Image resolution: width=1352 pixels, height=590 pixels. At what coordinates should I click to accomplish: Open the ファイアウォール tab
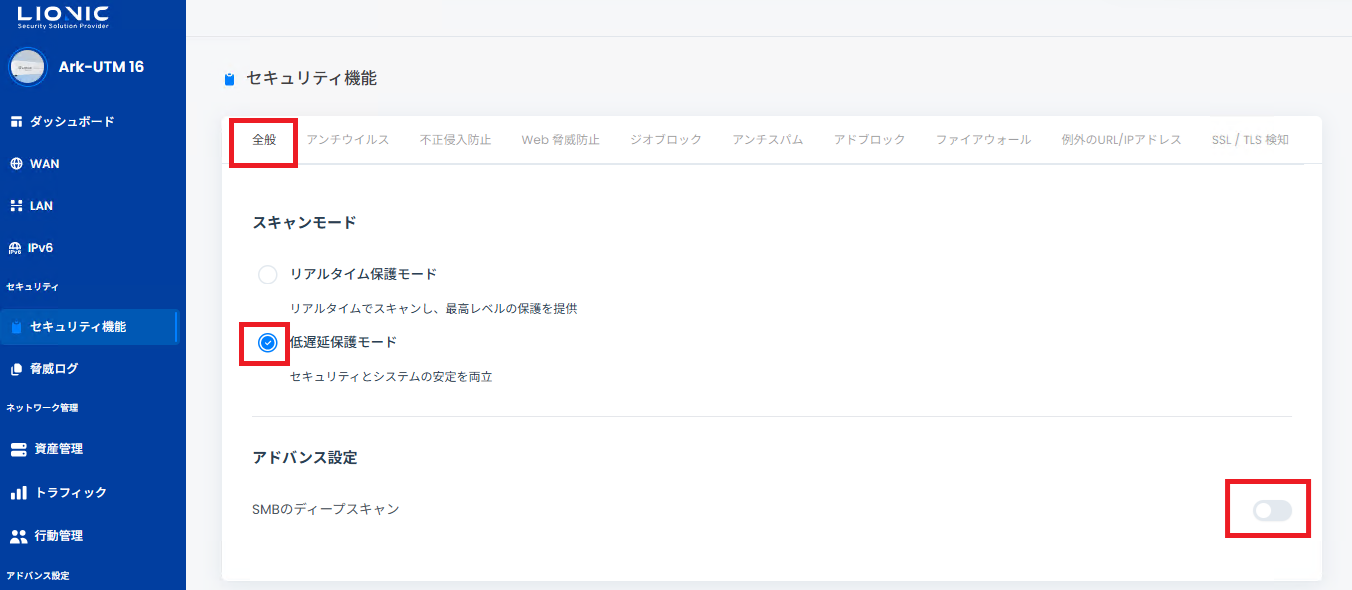point(983,140)
